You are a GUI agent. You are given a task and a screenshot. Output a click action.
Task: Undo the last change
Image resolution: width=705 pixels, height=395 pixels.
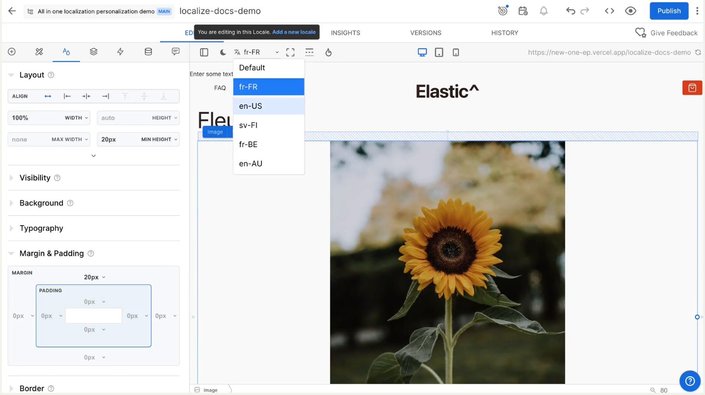[571, 11]
